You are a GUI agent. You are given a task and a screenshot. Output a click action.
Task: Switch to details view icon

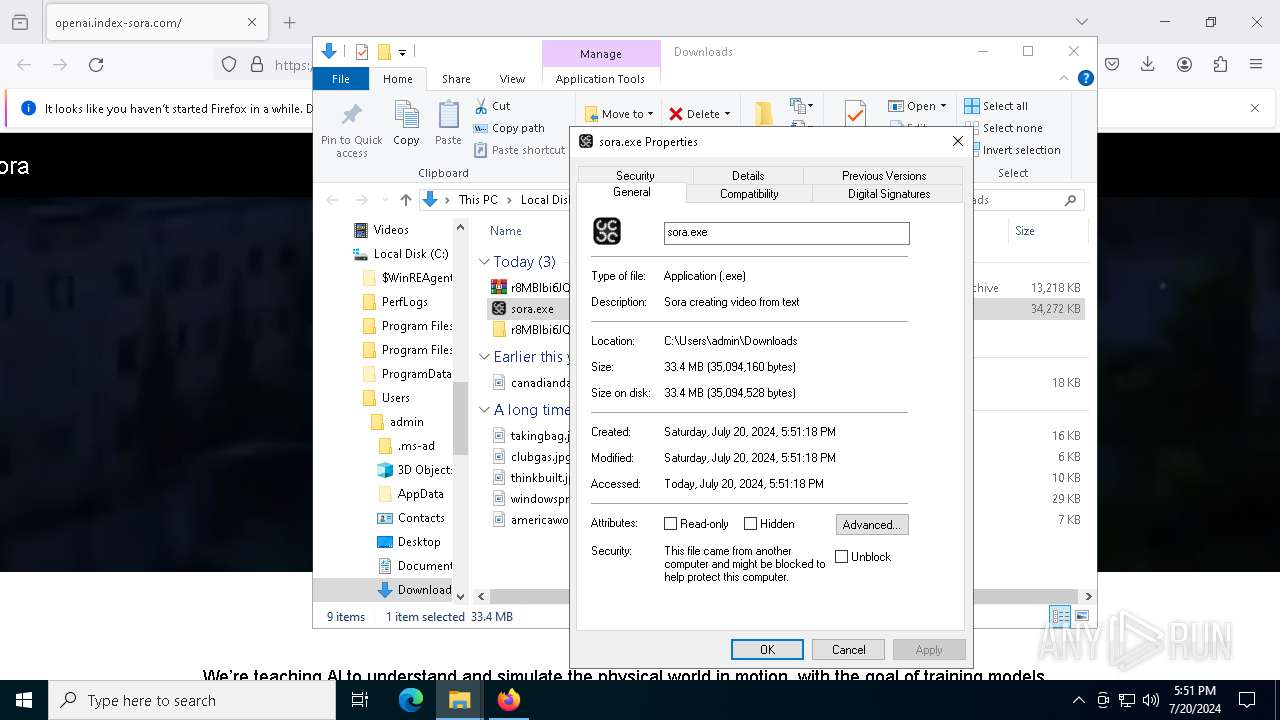[x=1060, y=617]
